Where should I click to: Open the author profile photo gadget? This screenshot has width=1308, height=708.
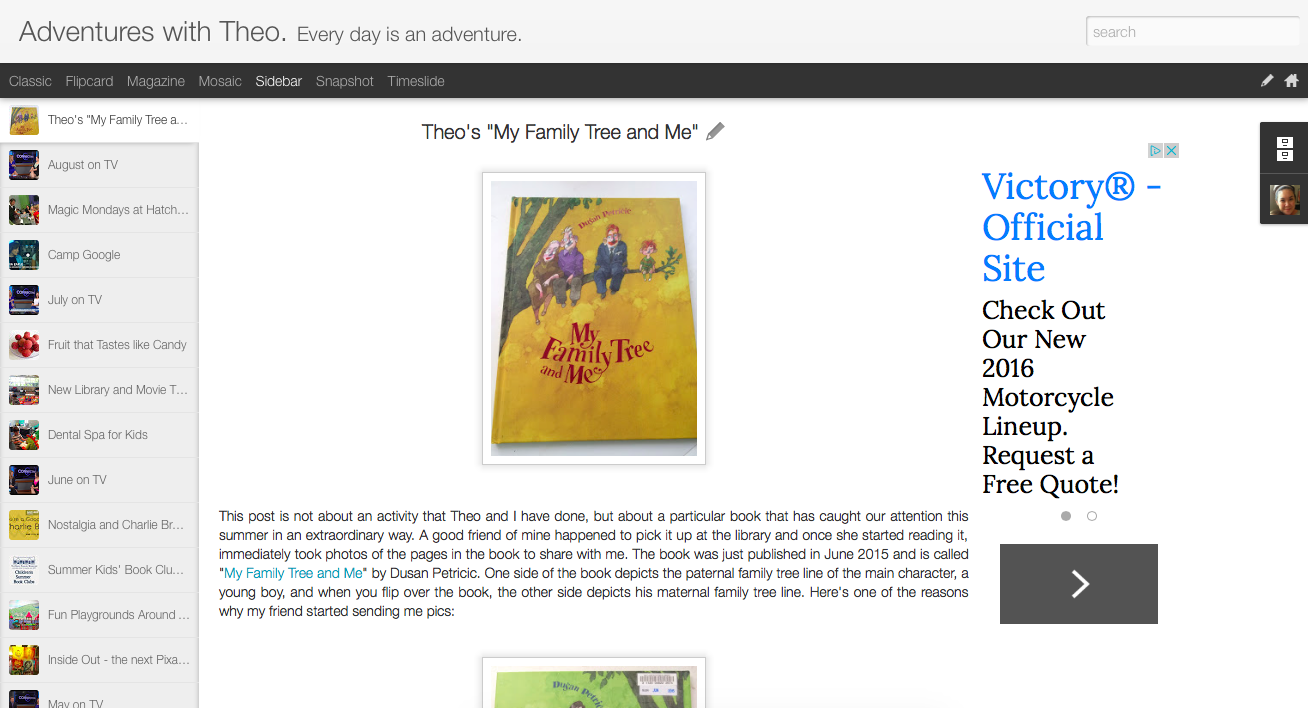click(x=1285, y=200)
